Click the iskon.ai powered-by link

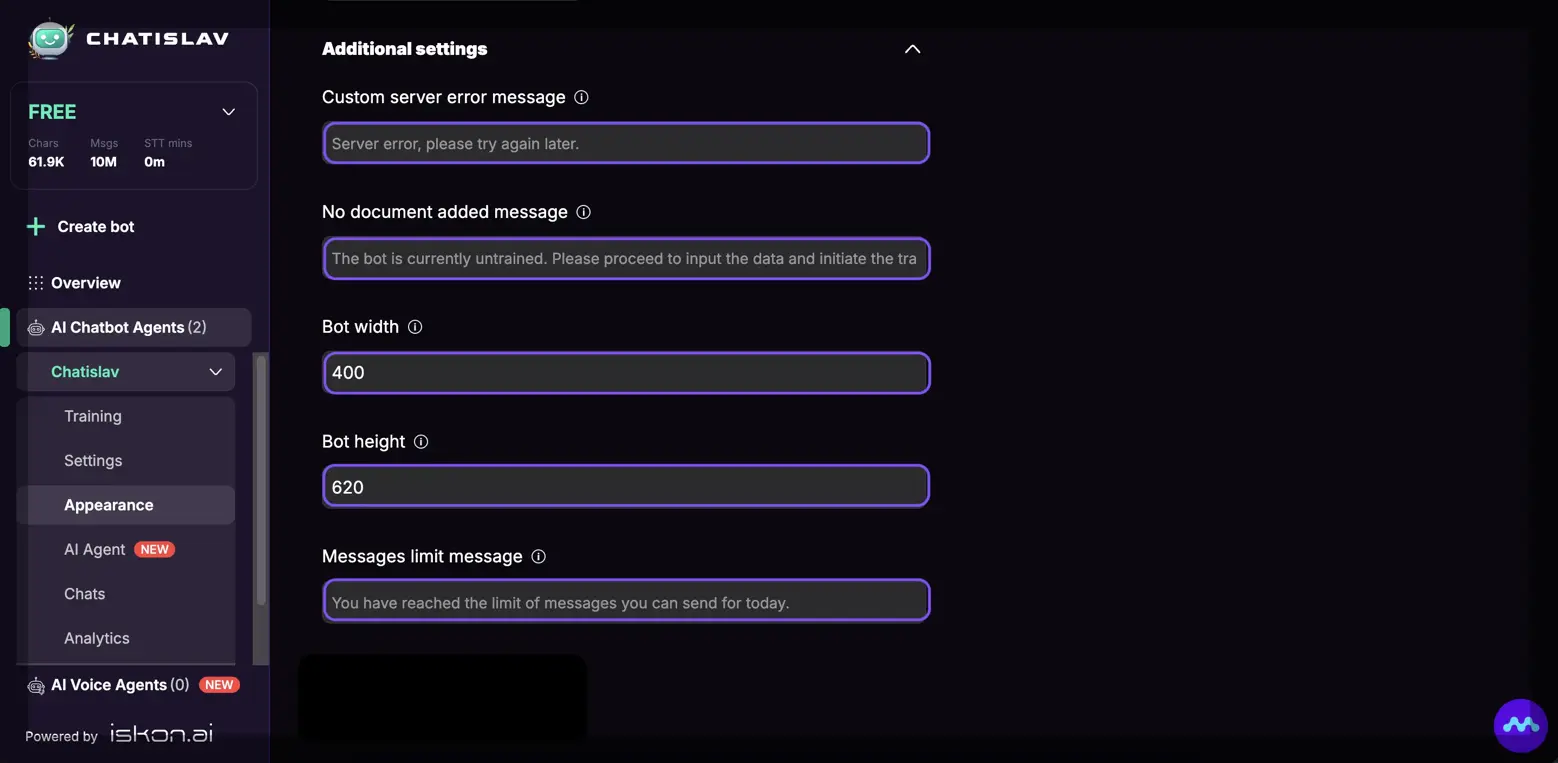click(161, 733)
